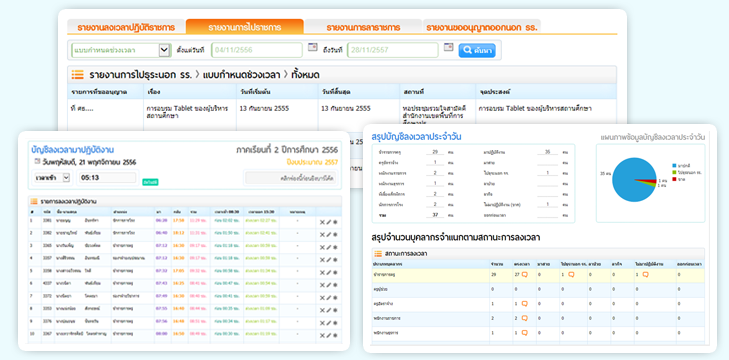Open the แบบกำหนดช่วงเวลา dropdown

[121, 50]
